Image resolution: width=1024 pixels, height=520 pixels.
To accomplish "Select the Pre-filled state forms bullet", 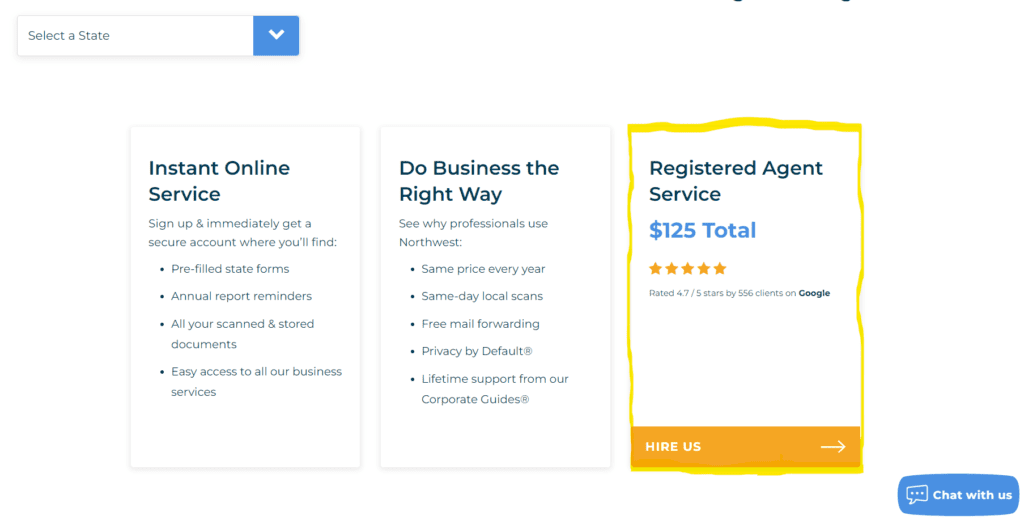I will click(230, 269).
